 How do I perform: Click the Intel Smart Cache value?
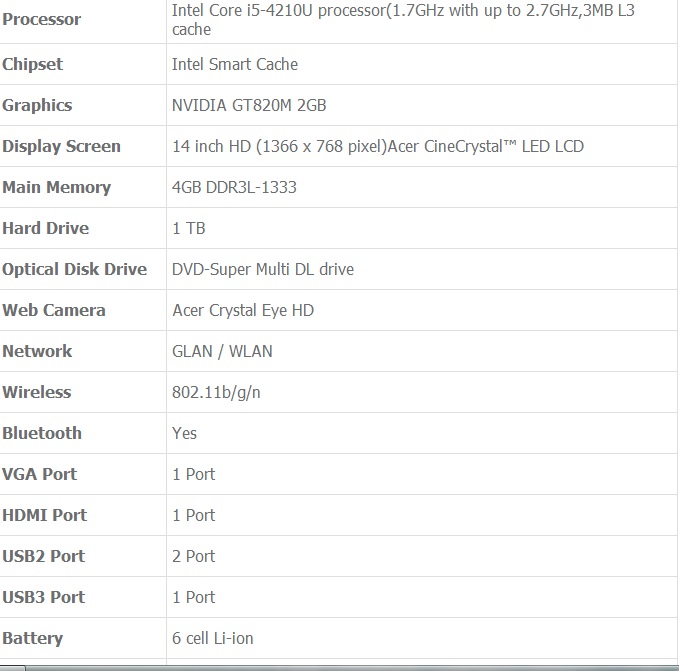235,65
